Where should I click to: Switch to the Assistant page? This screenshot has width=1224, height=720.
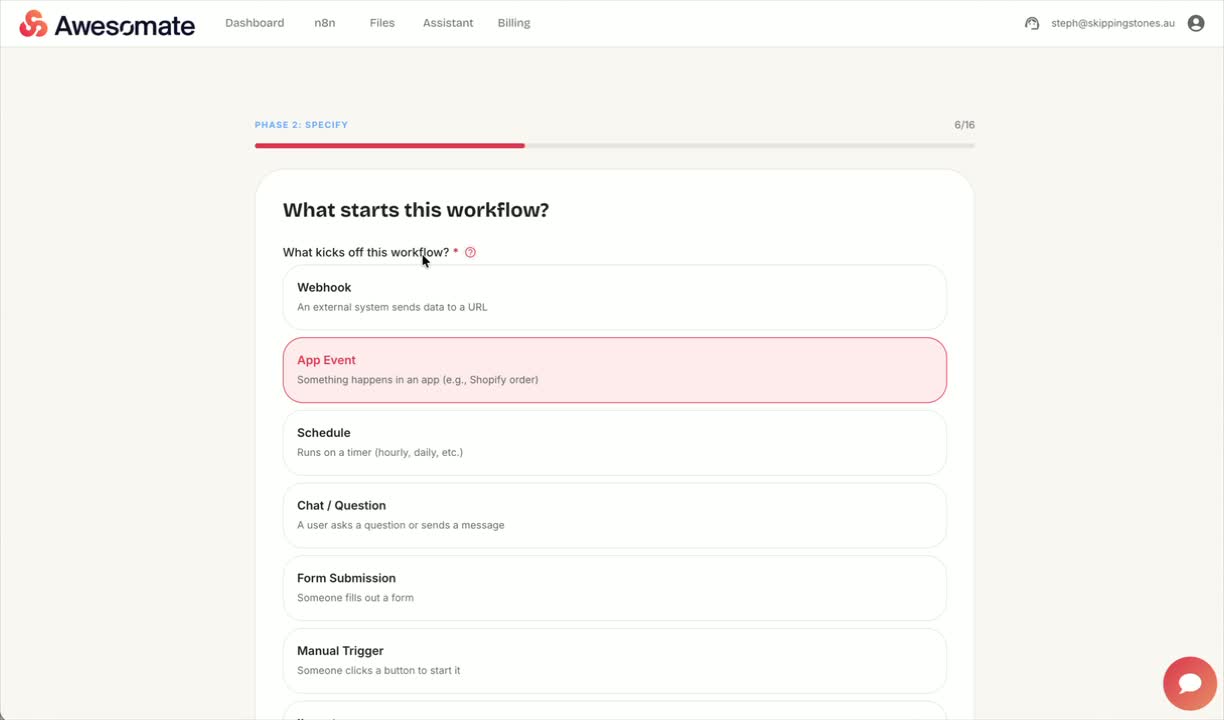[448, 23]
